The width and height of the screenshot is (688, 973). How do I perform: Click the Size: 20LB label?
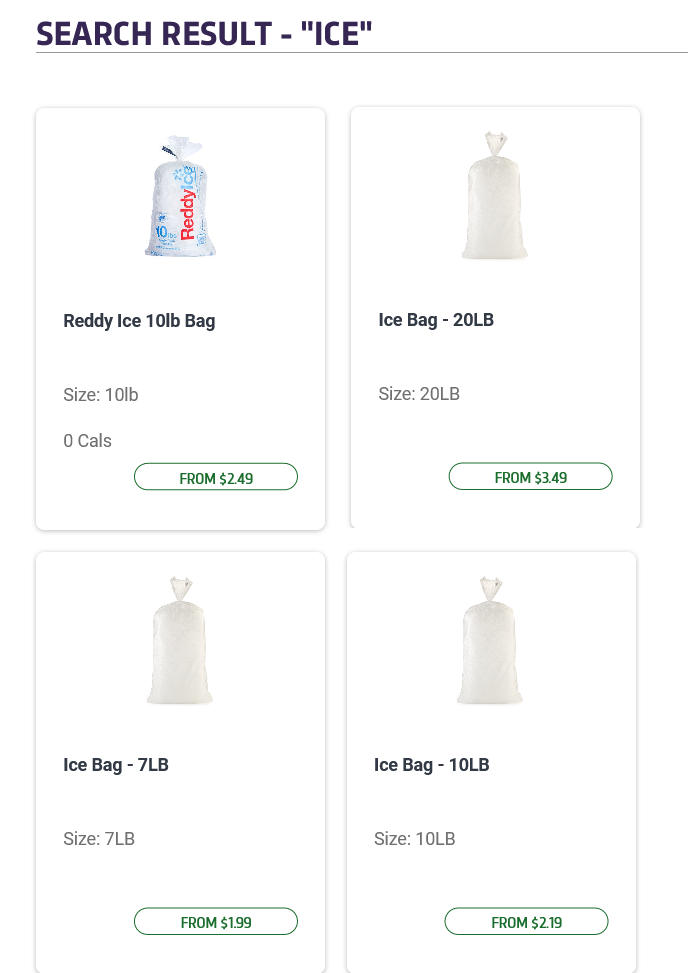click(x=419, y=394)
